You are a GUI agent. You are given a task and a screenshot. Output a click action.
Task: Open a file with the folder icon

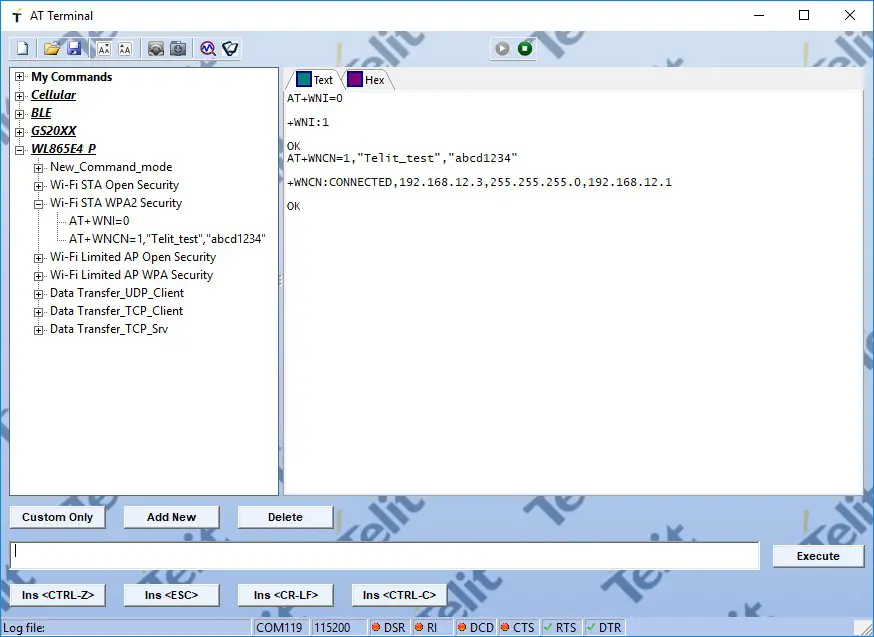point(52,48)
